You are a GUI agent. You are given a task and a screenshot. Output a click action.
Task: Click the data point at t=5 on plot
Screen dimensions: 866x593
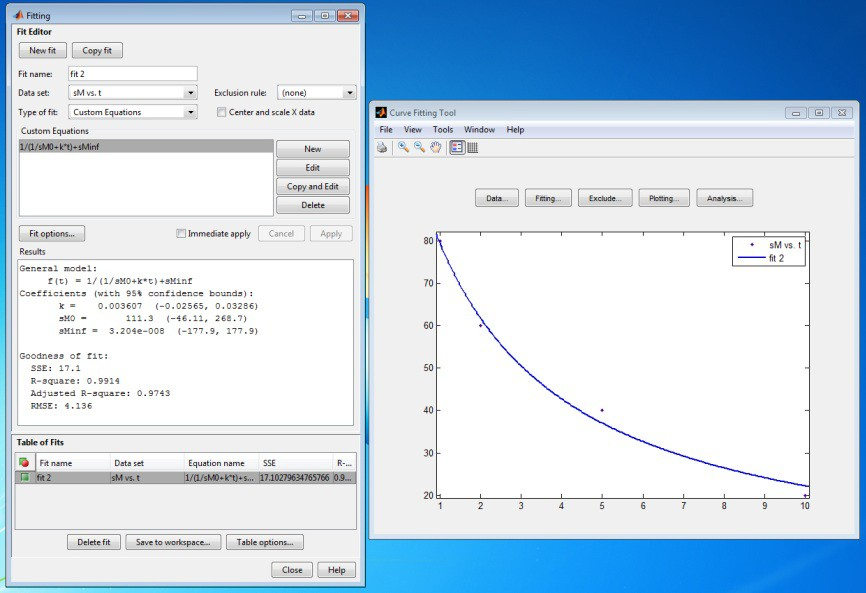pyautogui.click(x=602, y=410)
